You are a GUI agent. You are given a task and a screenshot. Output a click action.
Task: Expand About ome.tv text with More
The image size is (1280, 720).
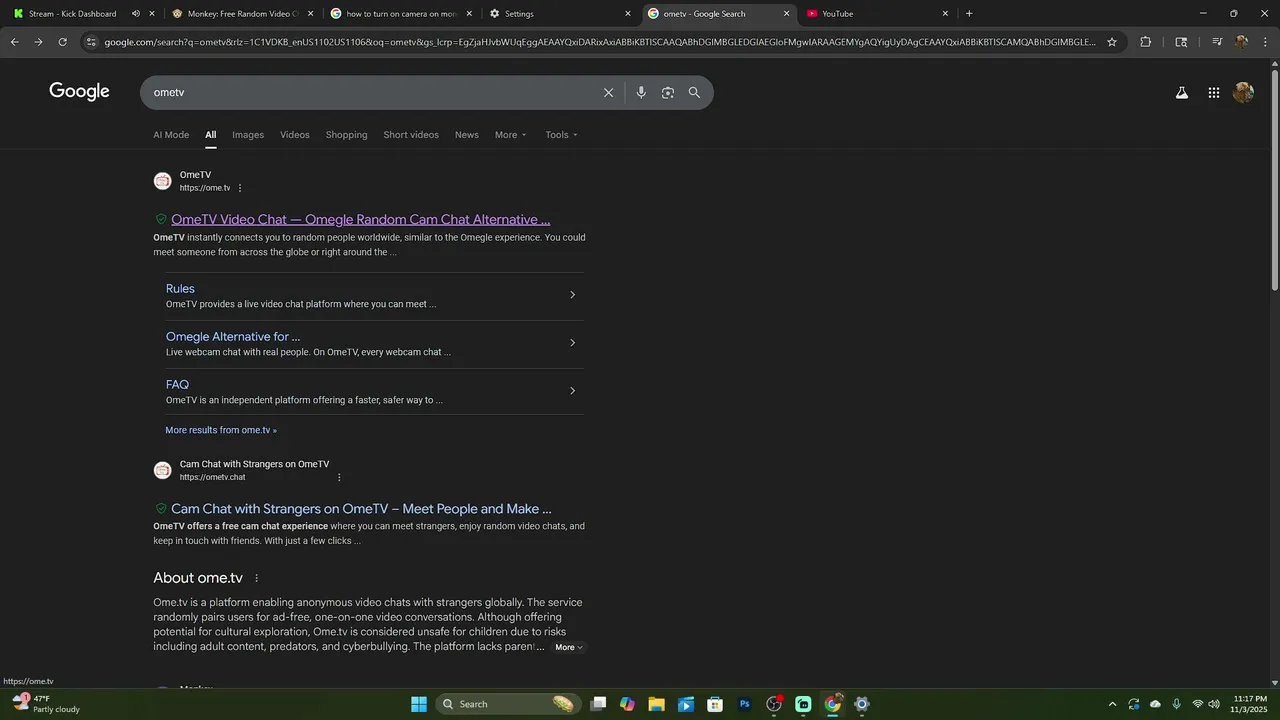click(569, 647)
